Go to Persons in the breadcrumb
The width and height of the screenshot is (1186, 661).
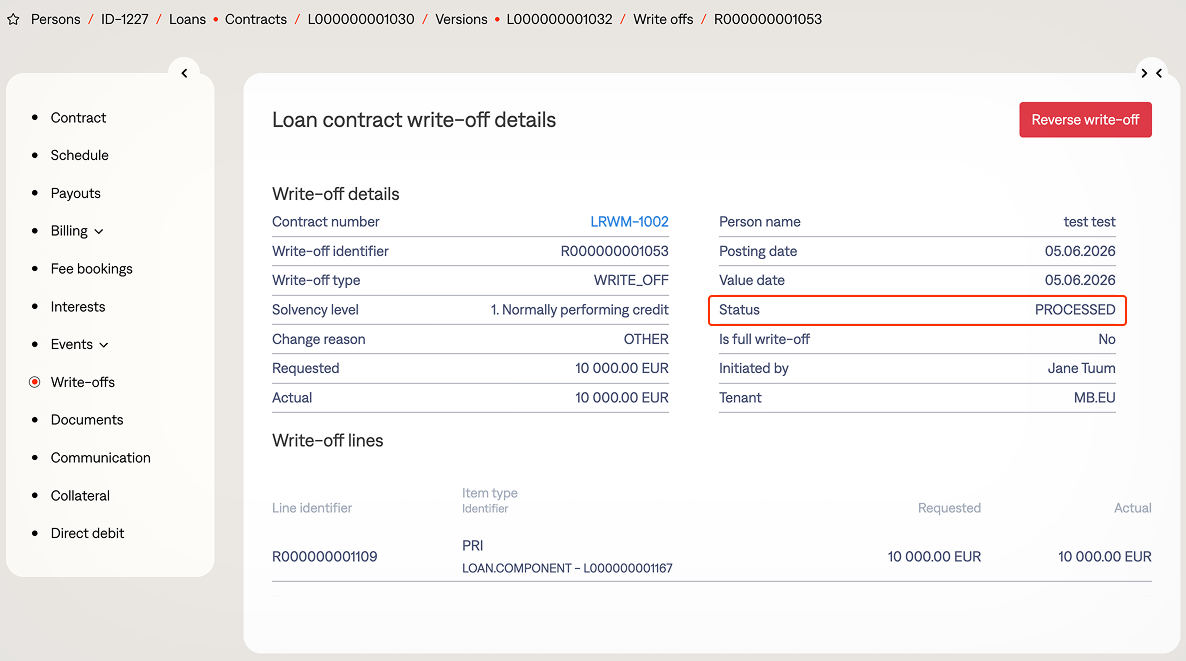point(55,19)
